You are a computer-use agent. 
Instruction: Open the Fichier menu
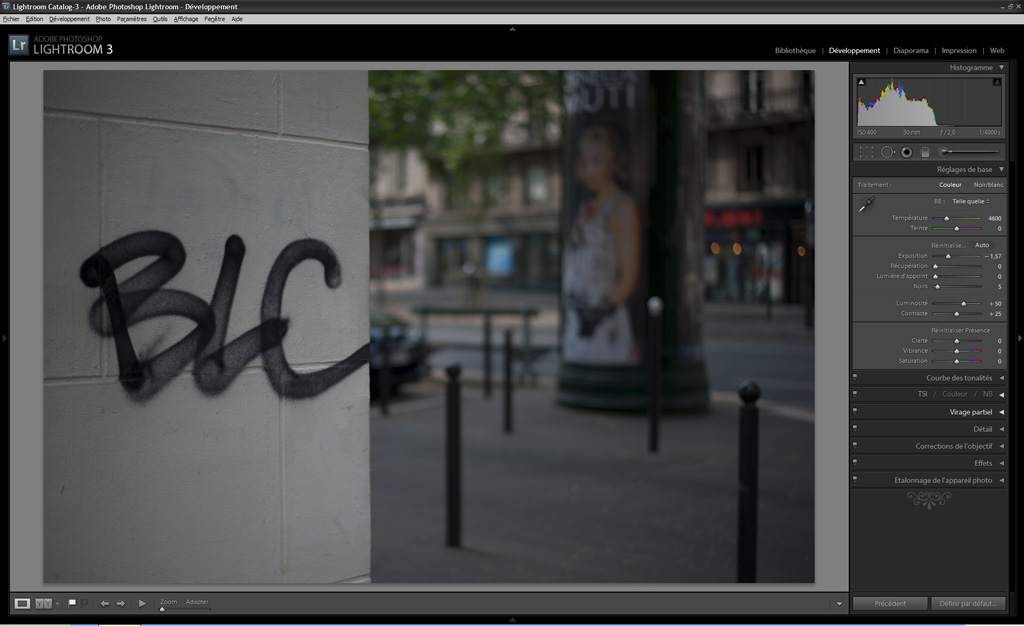point(11,19)
